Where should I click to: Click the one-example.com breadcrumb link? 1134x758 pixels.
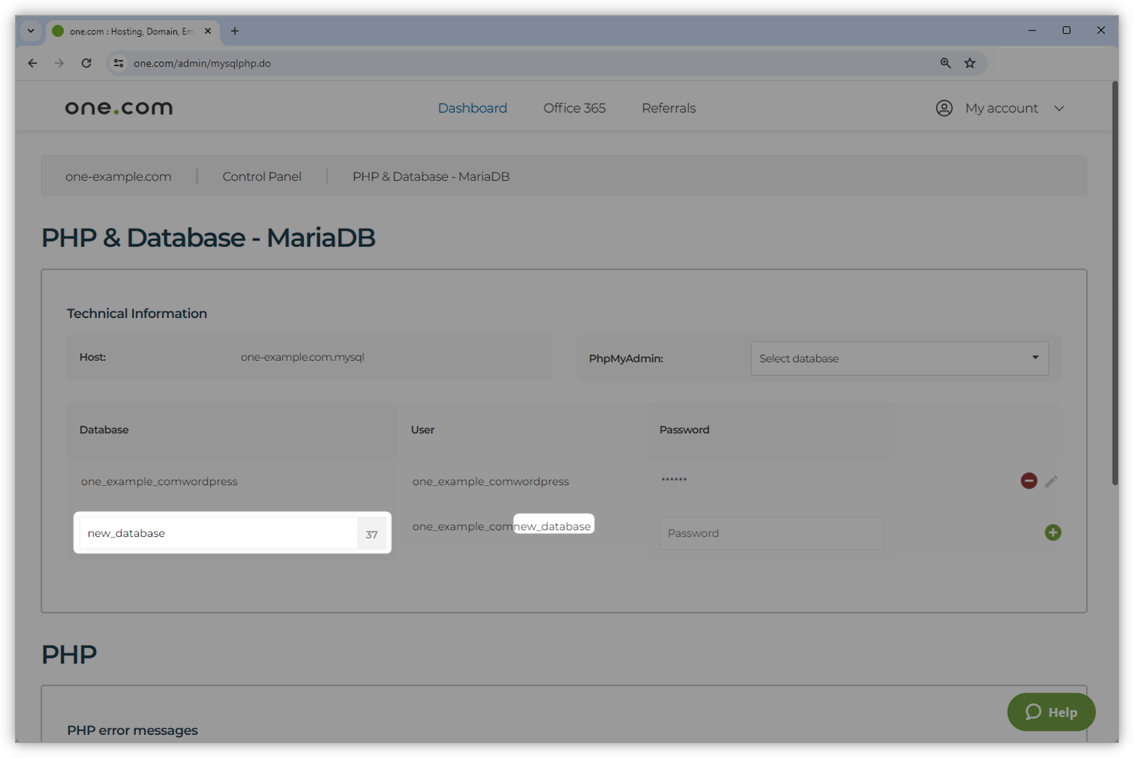[118, 177]
